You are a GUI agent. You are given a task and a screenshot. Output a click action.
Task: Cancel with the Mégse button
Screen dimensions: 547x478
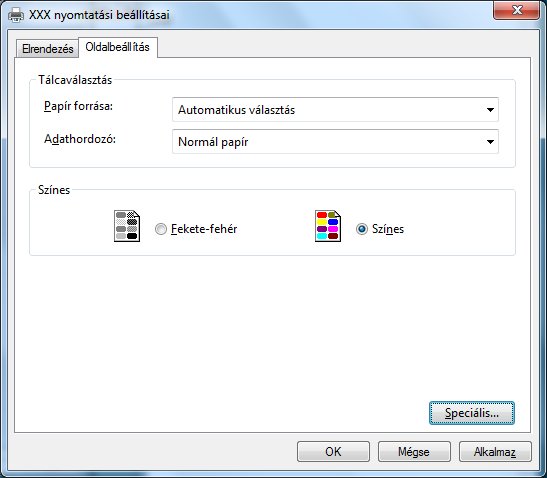coord(414,452)
